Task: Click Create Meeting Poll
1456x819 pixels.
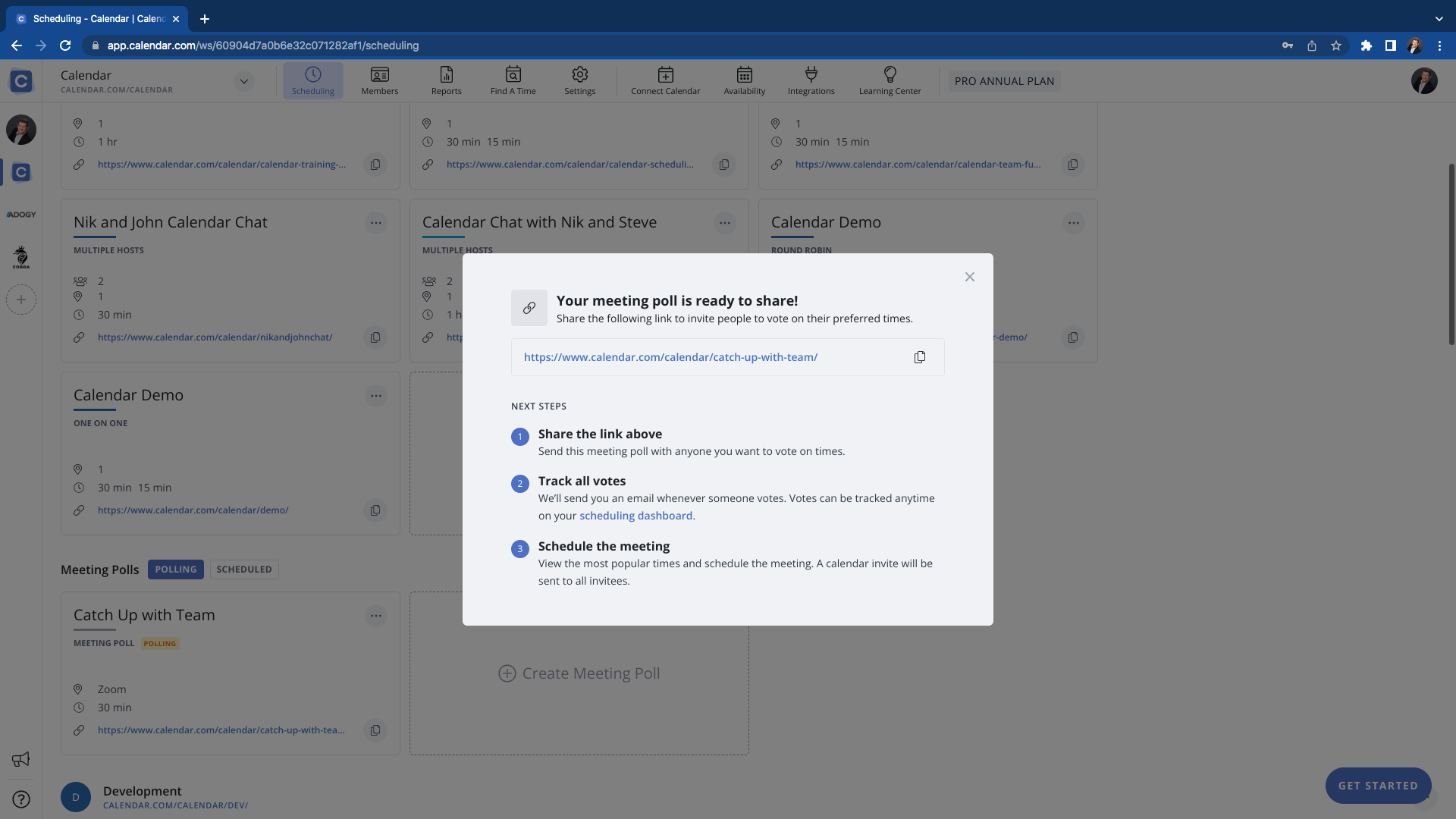Action: pyautogui.click(x=579, y=673)
